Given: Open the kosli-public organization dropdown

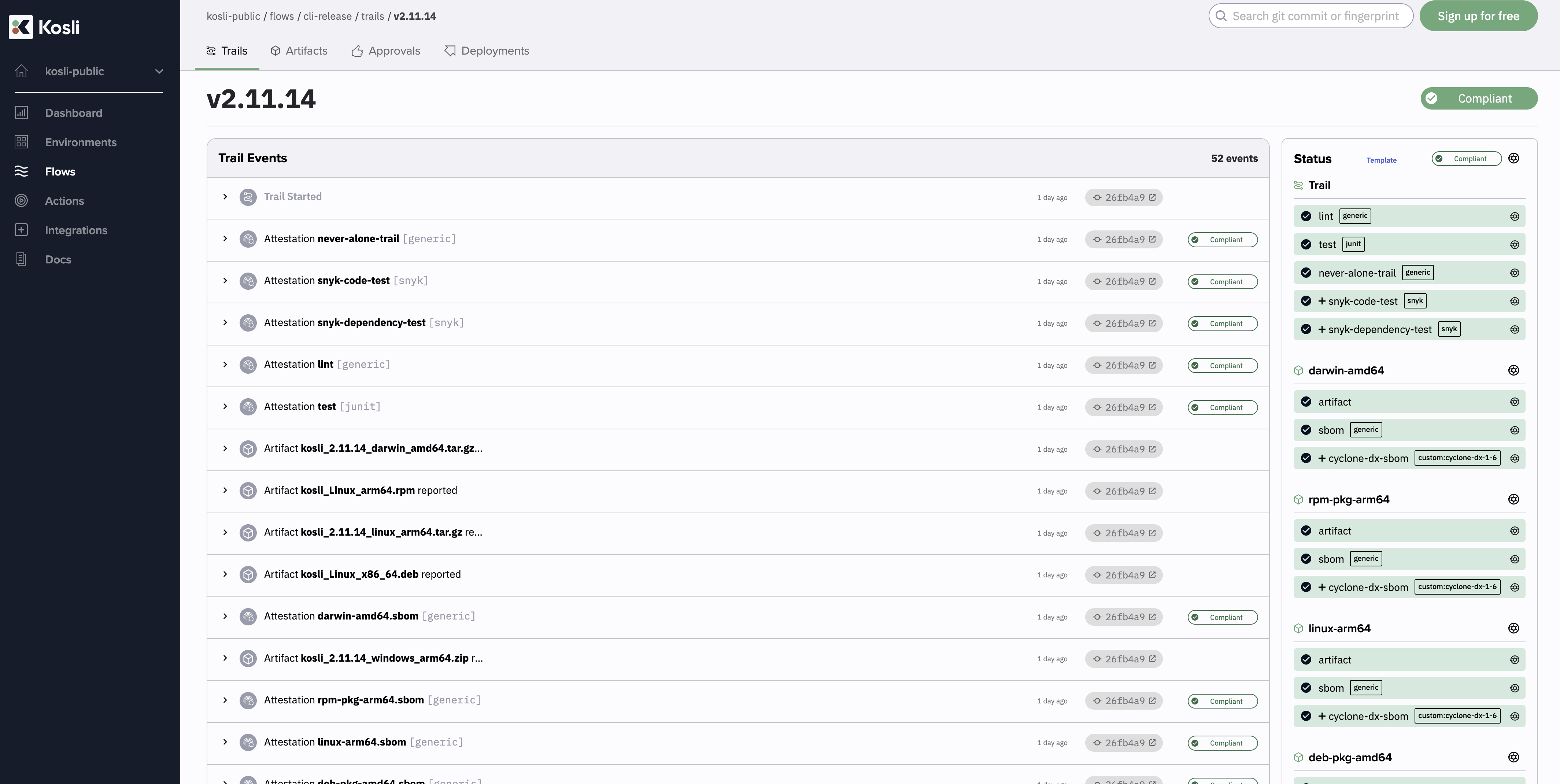Looking at the screenshot, I should click(89, 71).
